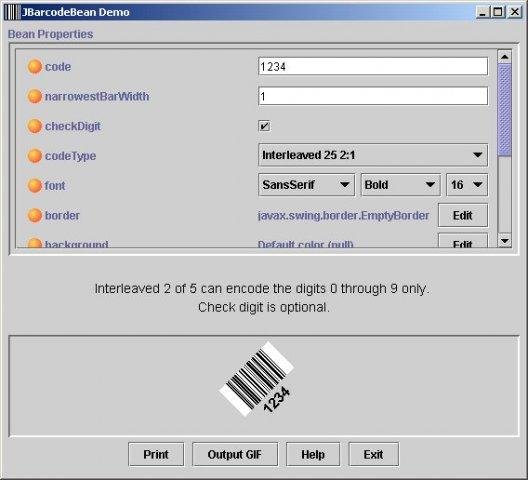Click the code input field containing 1234

[x=373, y=66]
